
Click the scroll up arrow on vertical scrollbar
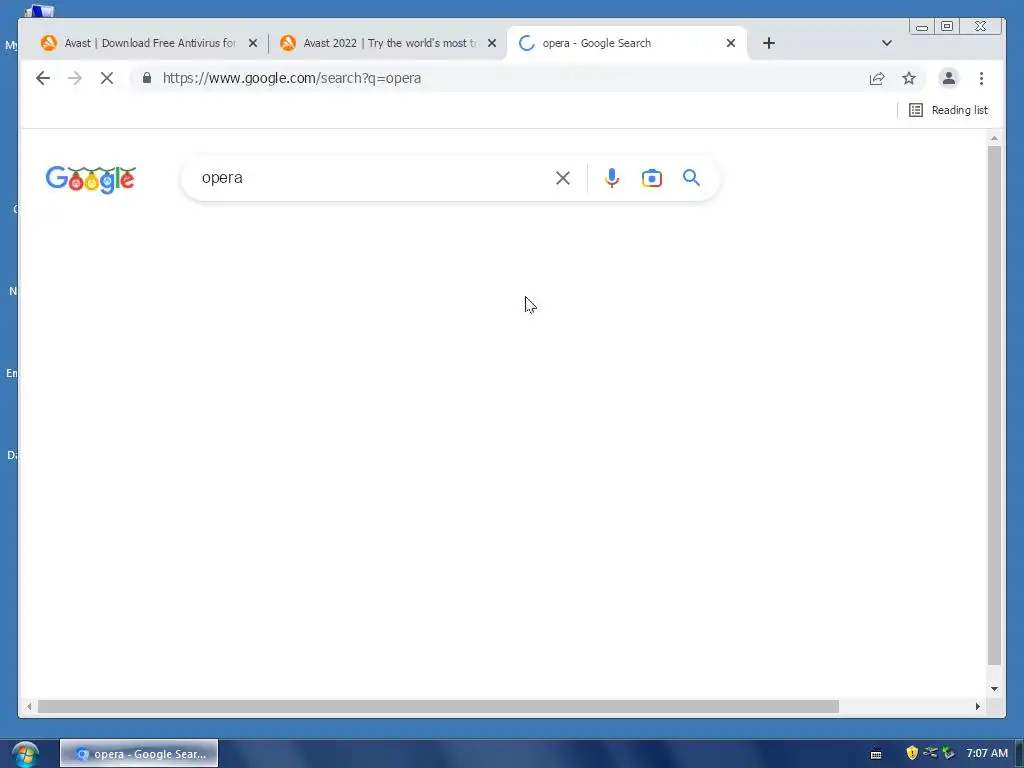995,138
